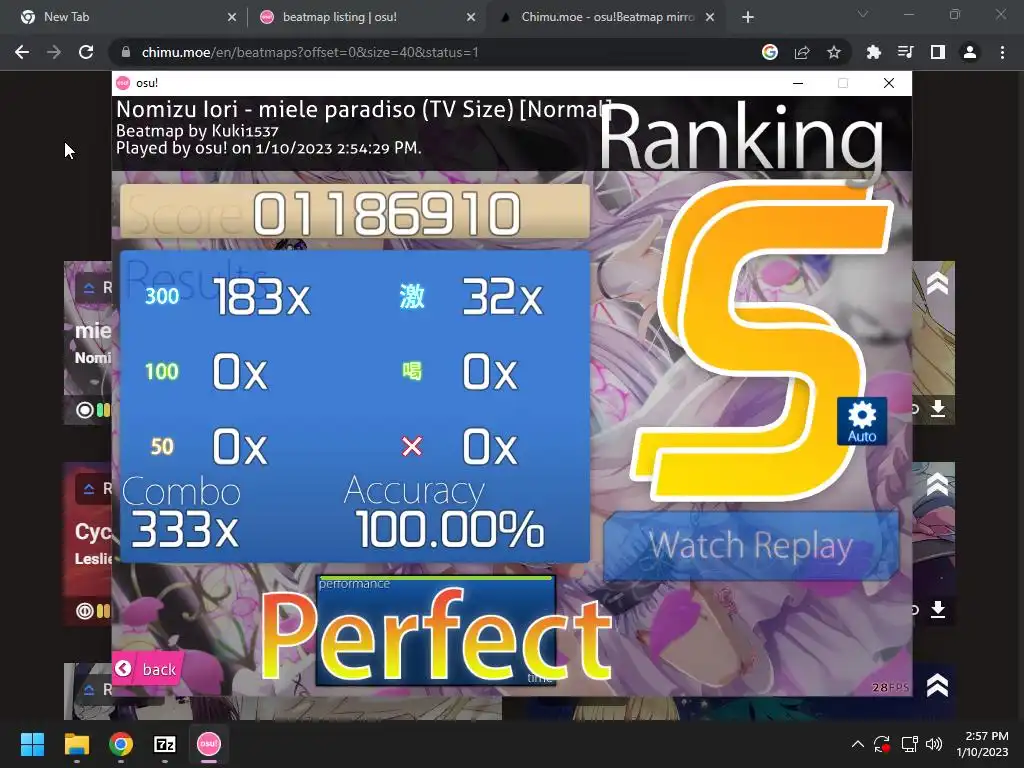Viewport: 1024px width, 768px height.
Task: Open 7-Zip from the taskbar
Action: click(x=165, y=744)
